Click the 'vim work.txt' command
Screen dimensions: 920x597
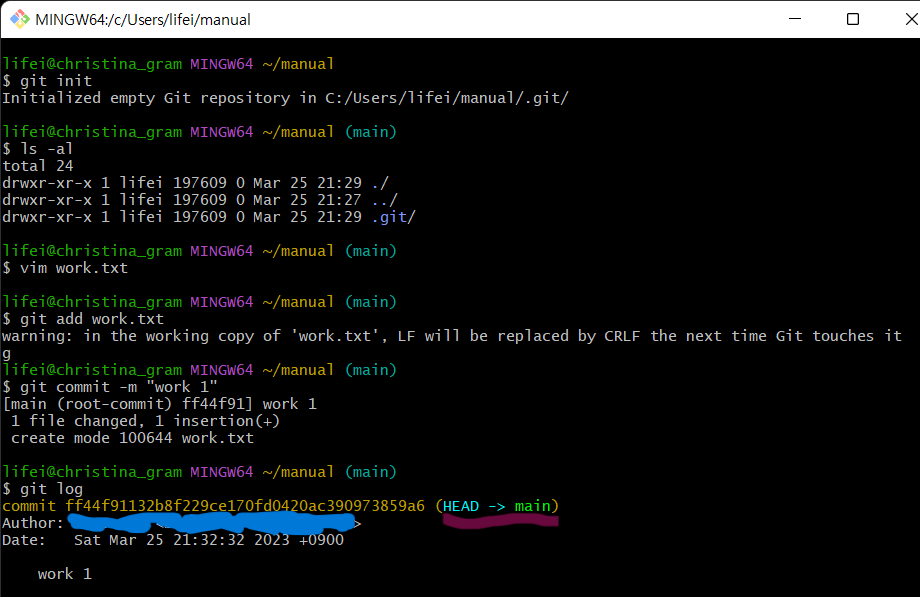pos(65,268)
